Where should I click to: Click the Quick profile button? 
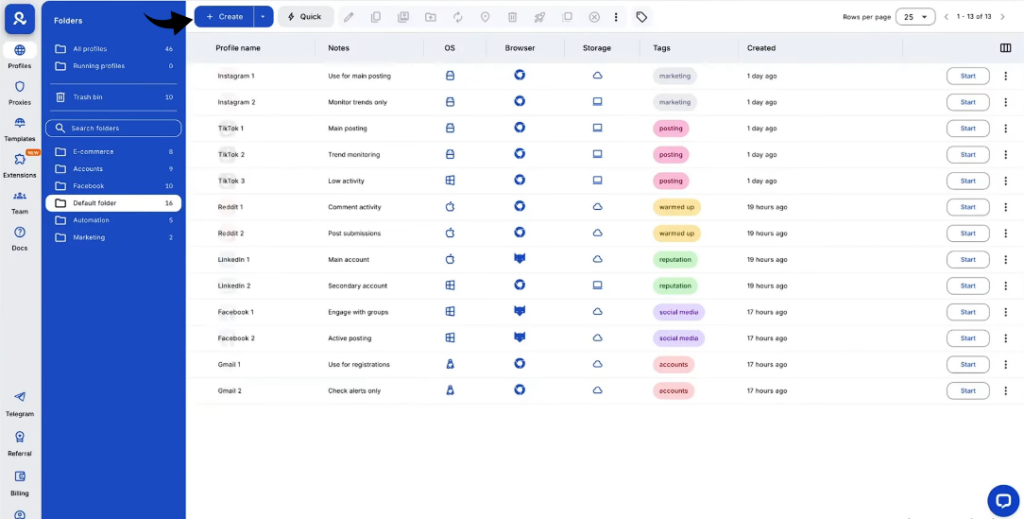[x=306, y=17]
